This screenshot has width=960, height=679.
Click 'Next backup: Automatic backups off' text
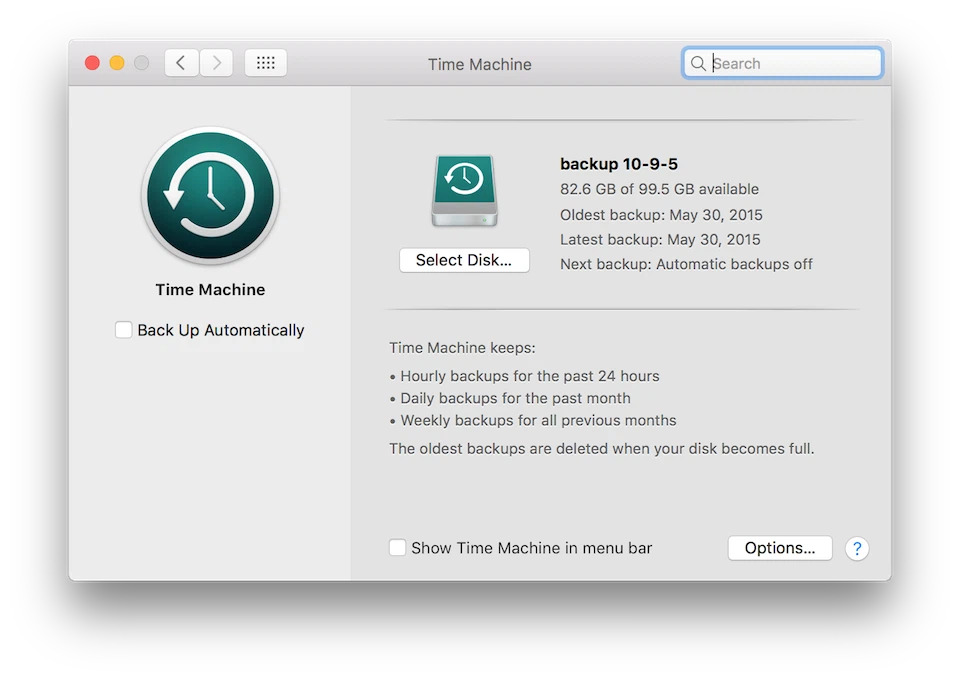[686, 264]
